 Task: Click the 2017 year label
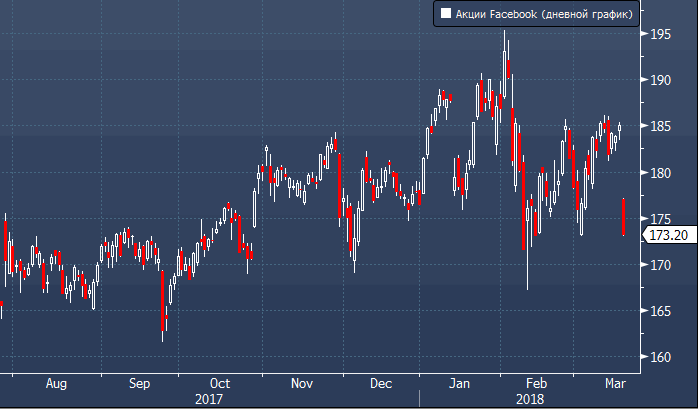click(209, 398)
